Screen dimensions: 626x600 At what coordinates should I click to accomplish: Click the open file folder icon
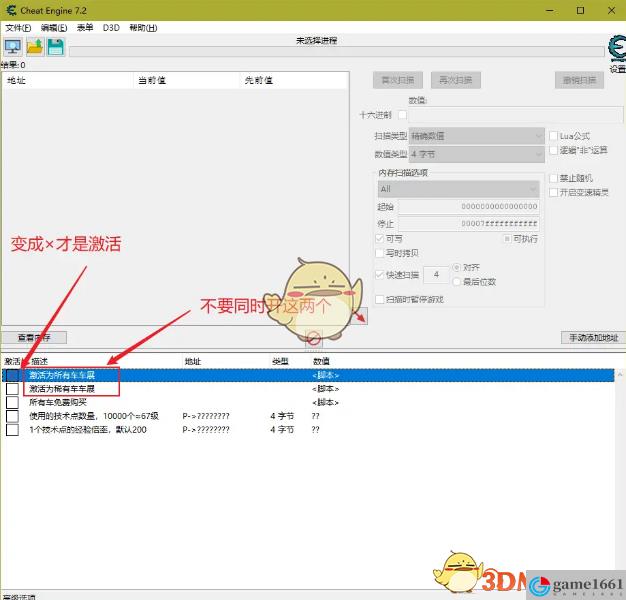35,46
